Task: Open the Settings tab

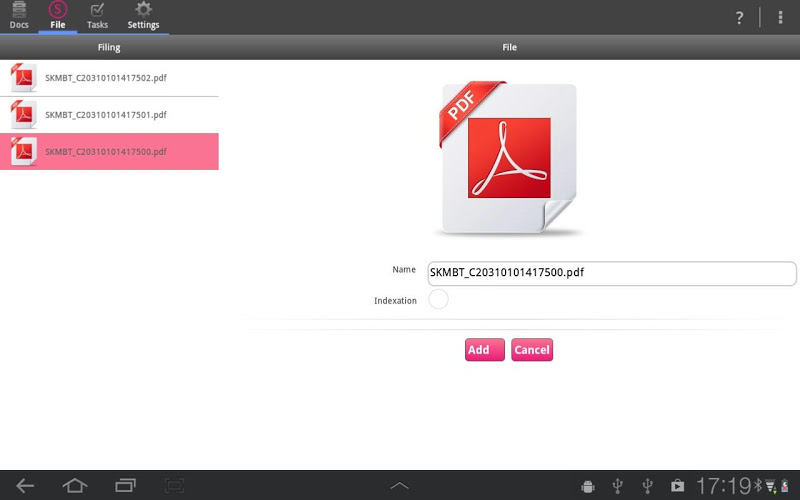Action: coord(143,16)
